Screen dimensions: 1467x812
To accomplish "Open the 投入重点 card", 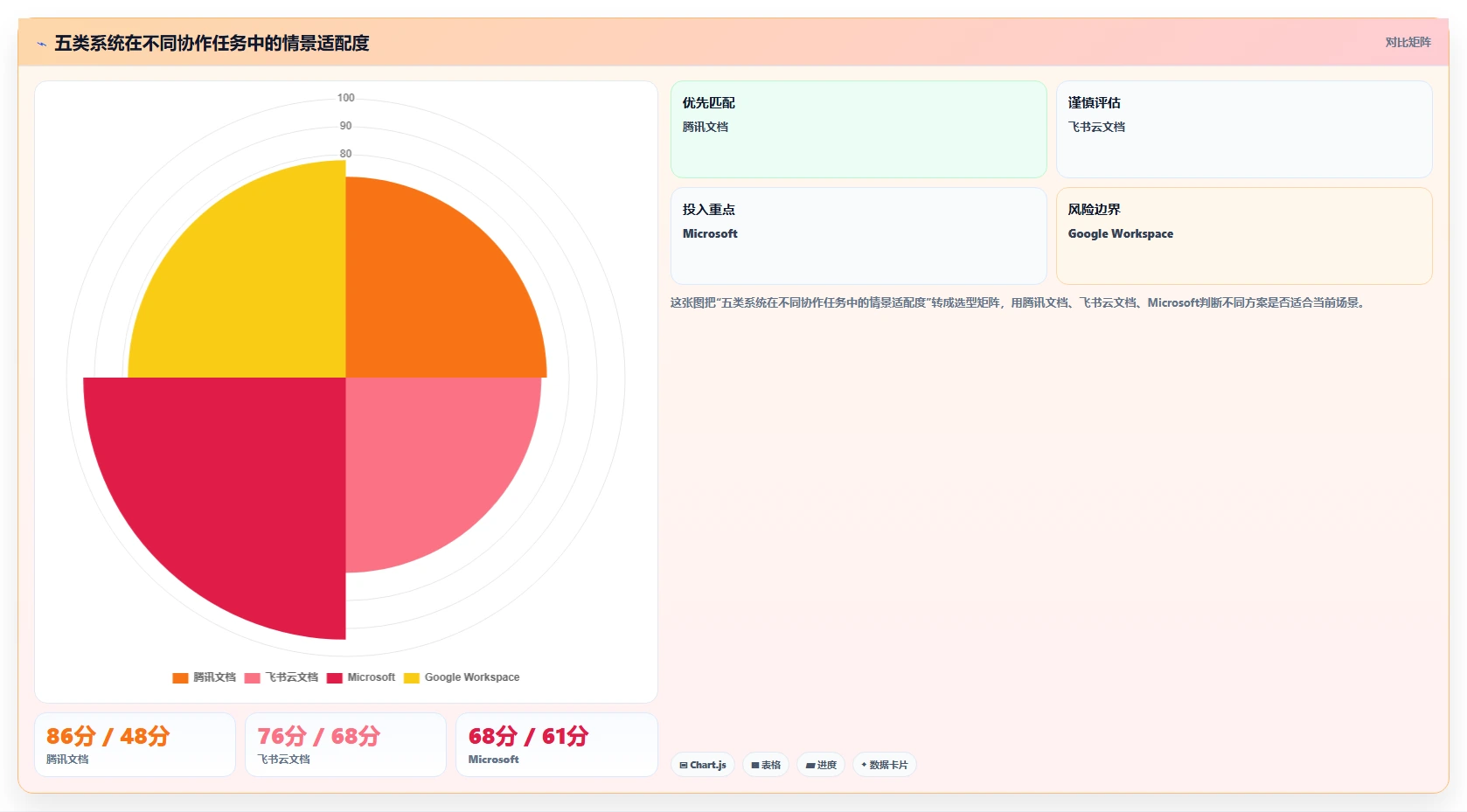I will click(x=859, y=236).
